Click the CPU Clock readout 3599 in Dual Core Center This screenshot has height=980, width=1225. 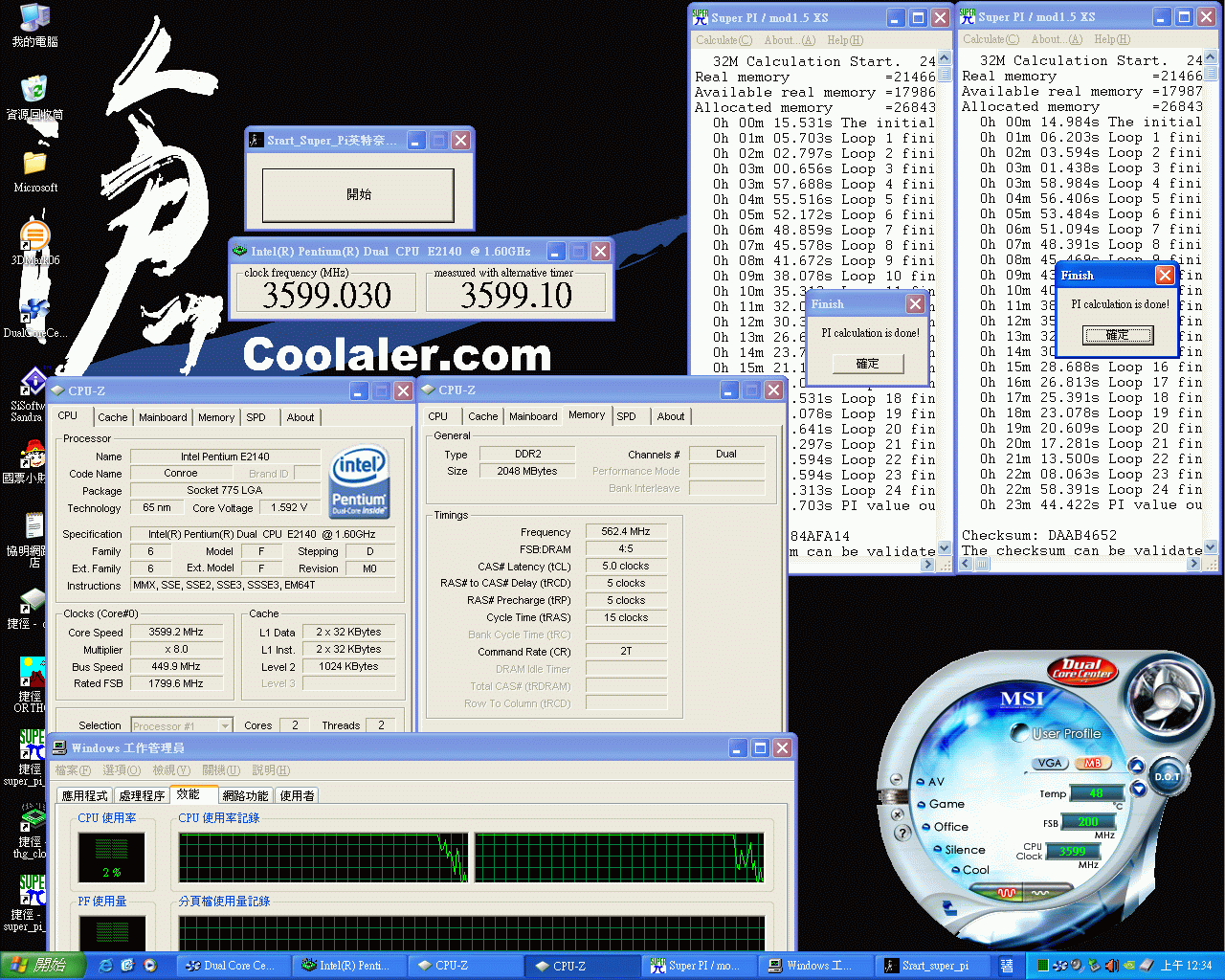point(1072,851)
